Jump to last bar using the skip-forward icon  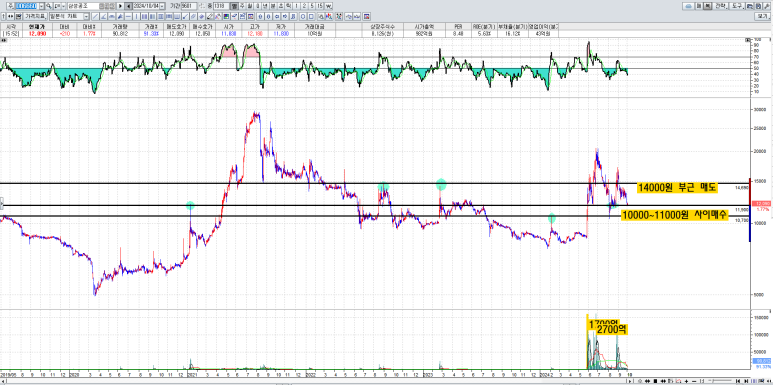coord(745,381)
